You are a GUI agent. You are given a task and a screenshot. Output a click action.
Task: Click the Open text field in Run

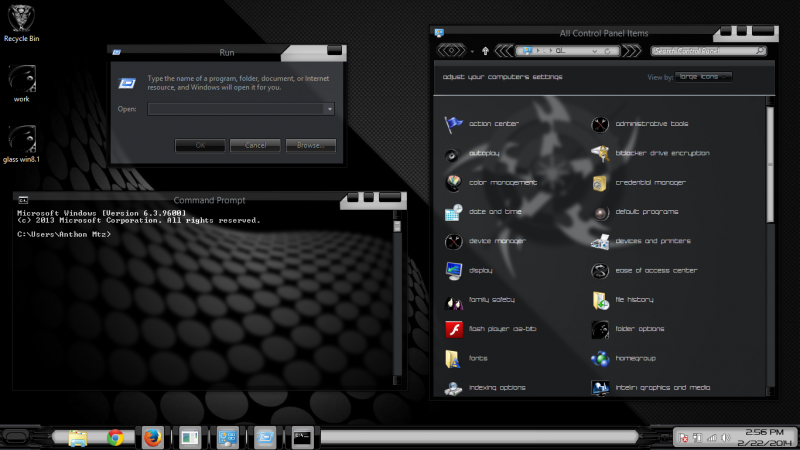pyautogui.click(x=236, y=109)
